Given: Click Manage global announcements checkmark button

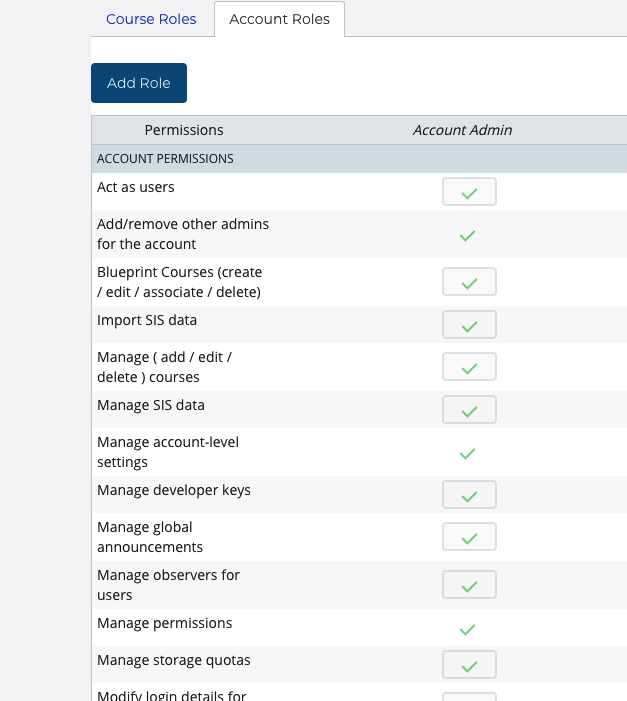Looking at the screenshot, I should pyautogui.click(x=469, y=538).
